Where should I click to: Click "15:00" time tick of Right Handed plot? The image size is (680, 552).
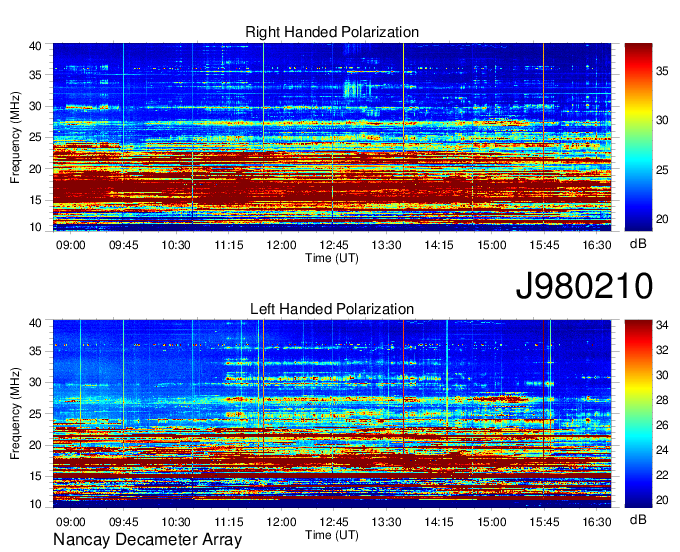(x=491, y=245)
